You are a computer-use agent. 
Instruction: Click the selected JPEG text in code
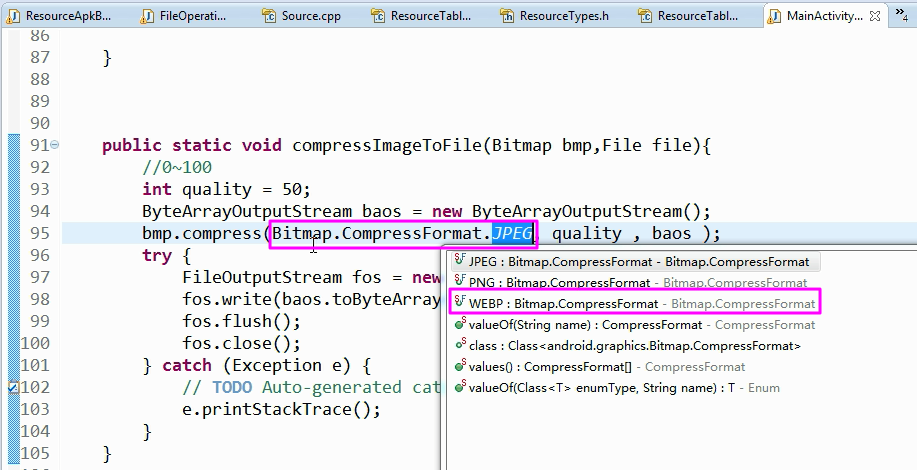click(x=512, y=234)
